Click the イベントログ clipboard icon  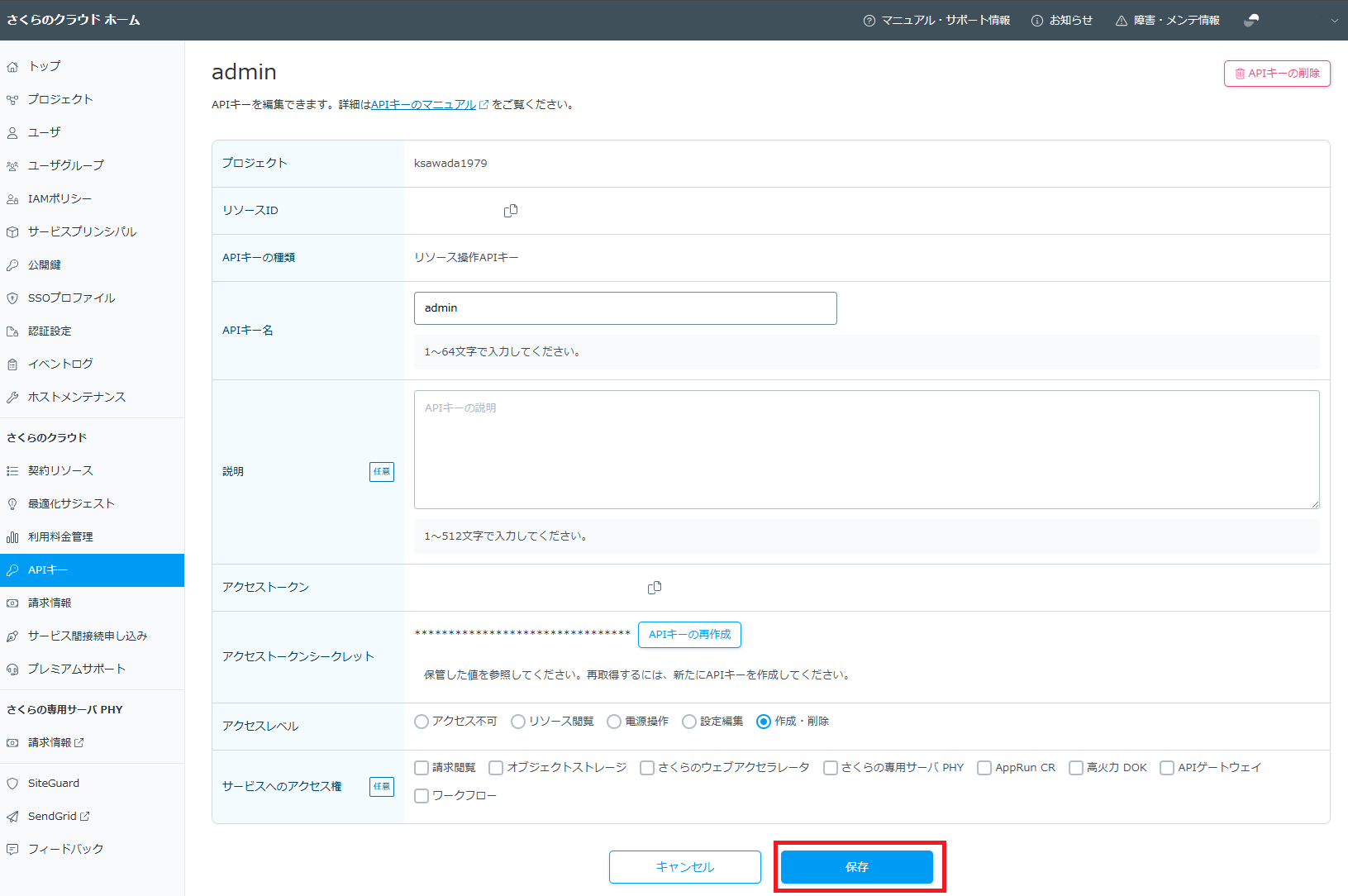pyautogui.click(x=12, y=365)
